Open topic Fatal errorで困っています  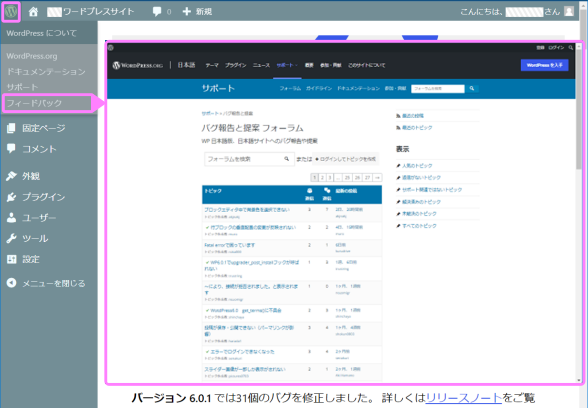point(230,245)
